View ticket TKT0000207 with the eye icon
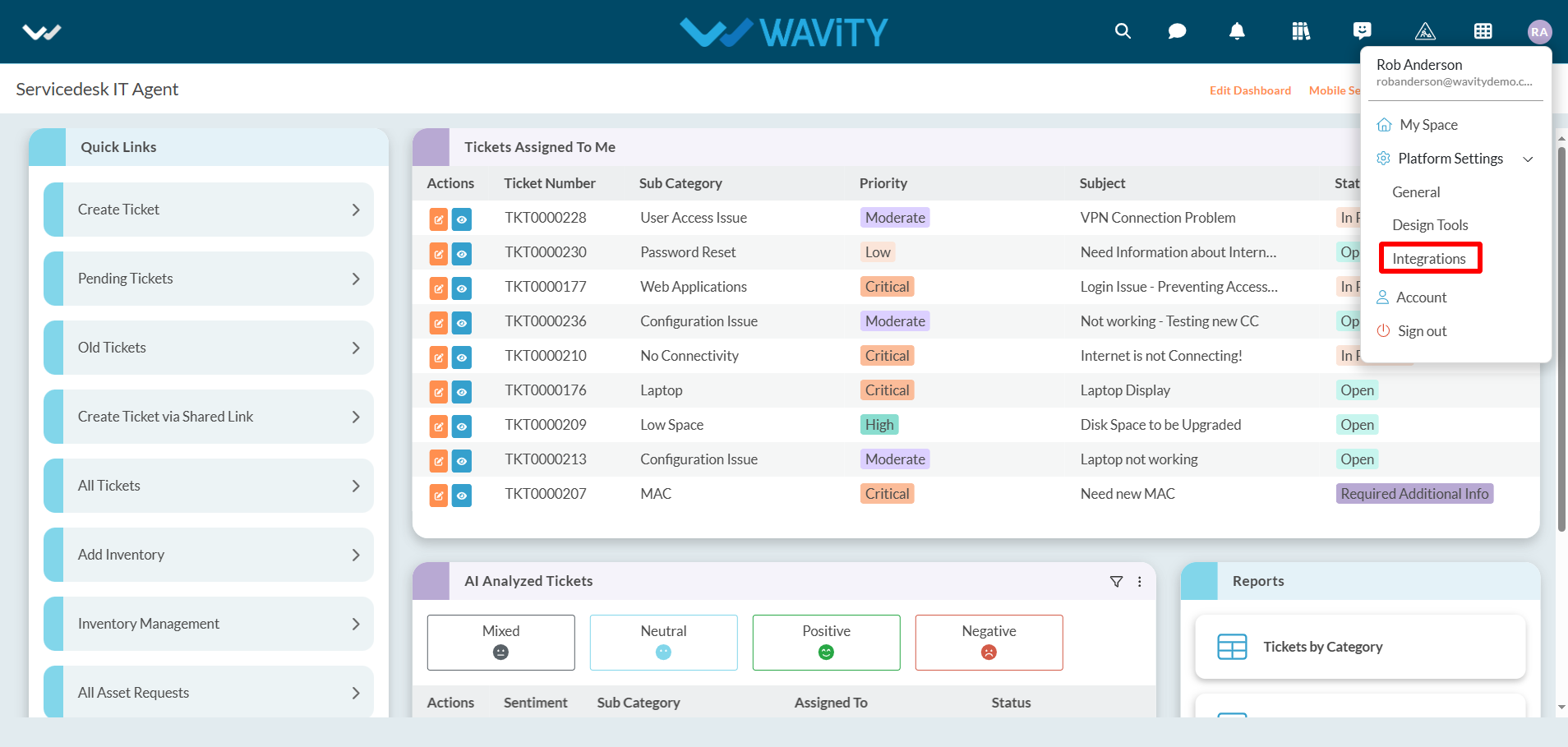This screenshot has height=747, width=1568. point(462,496)
